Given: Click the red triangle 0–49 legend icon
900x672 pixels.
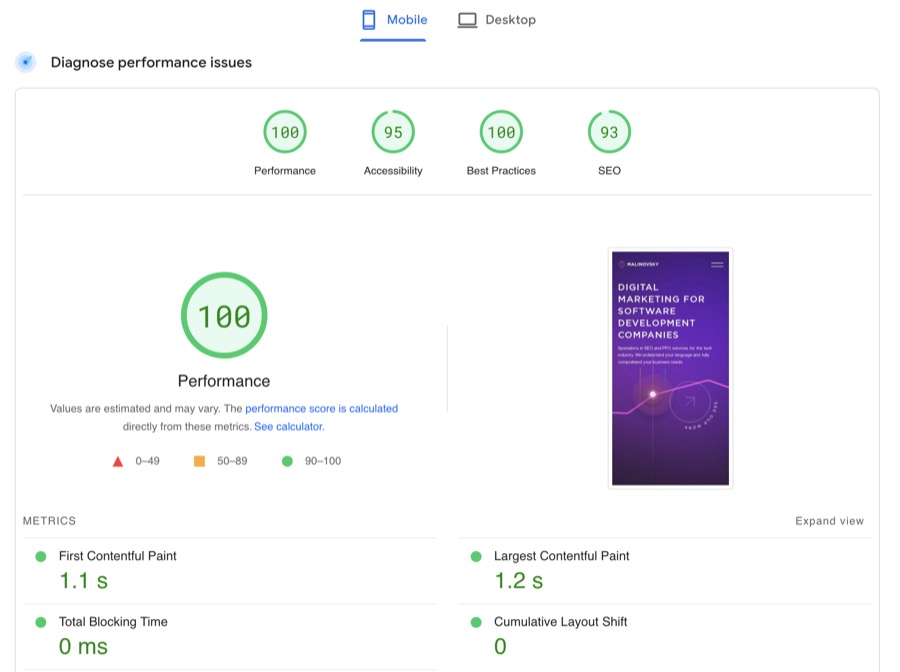Looking at the screenshot, I should (x=118, y=461).
